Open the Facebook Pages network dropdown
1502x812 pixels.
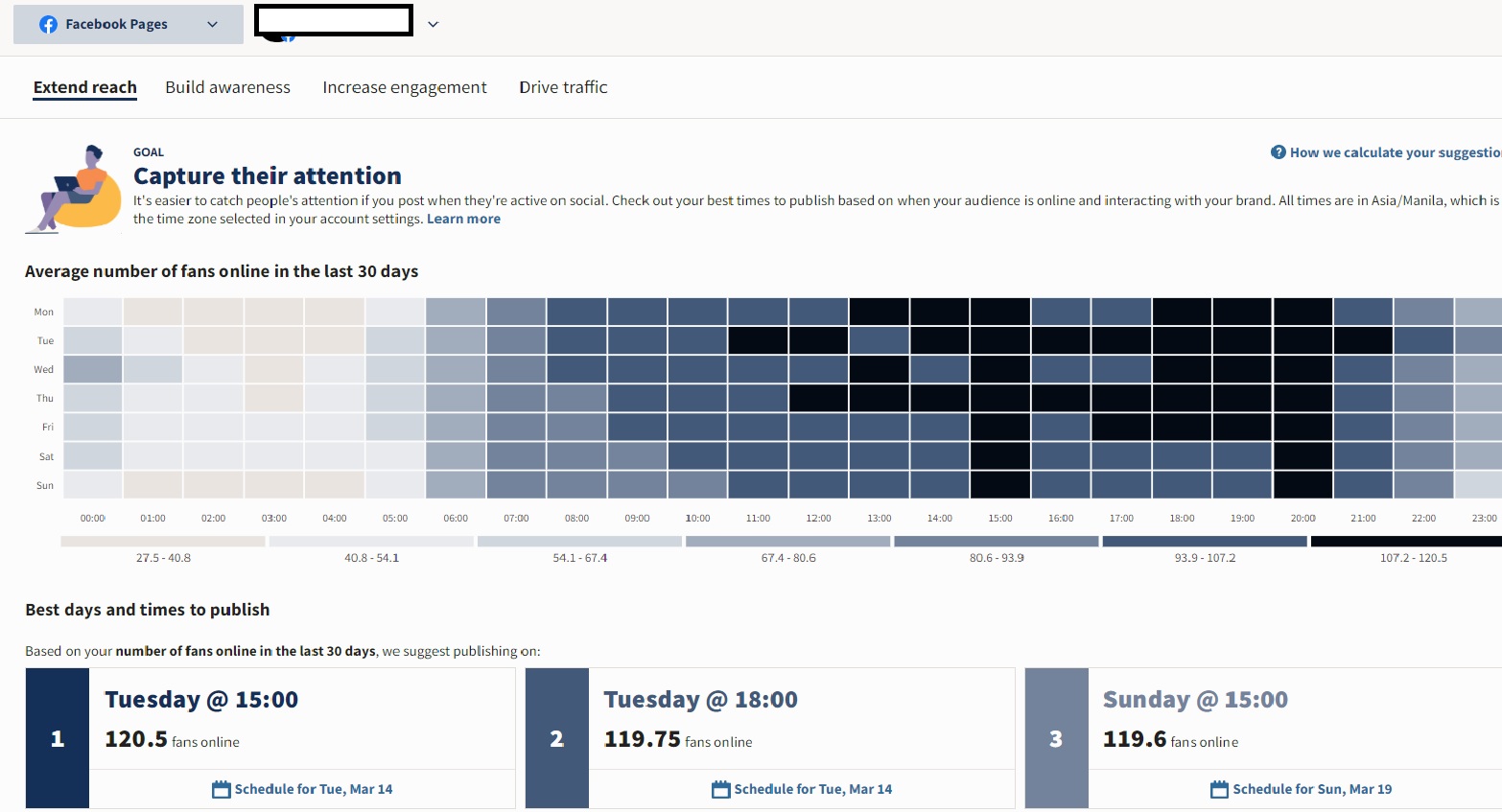[129, 24]
